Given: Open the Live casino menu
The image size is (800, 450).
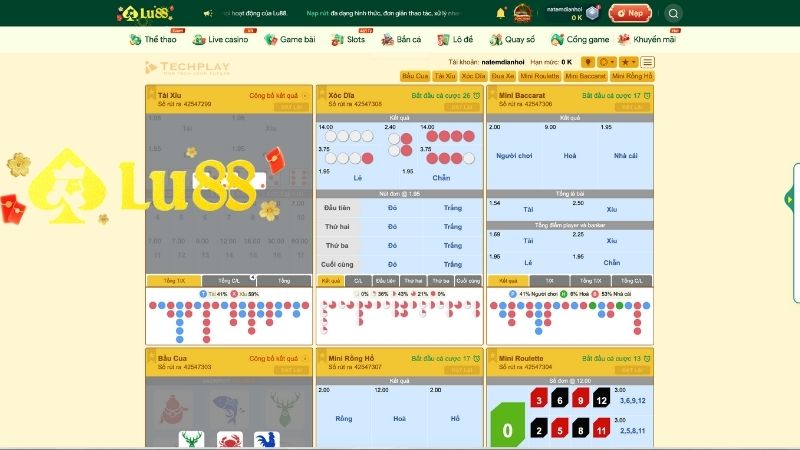Looking at the screenshot, I should click(x=221, y=40).
